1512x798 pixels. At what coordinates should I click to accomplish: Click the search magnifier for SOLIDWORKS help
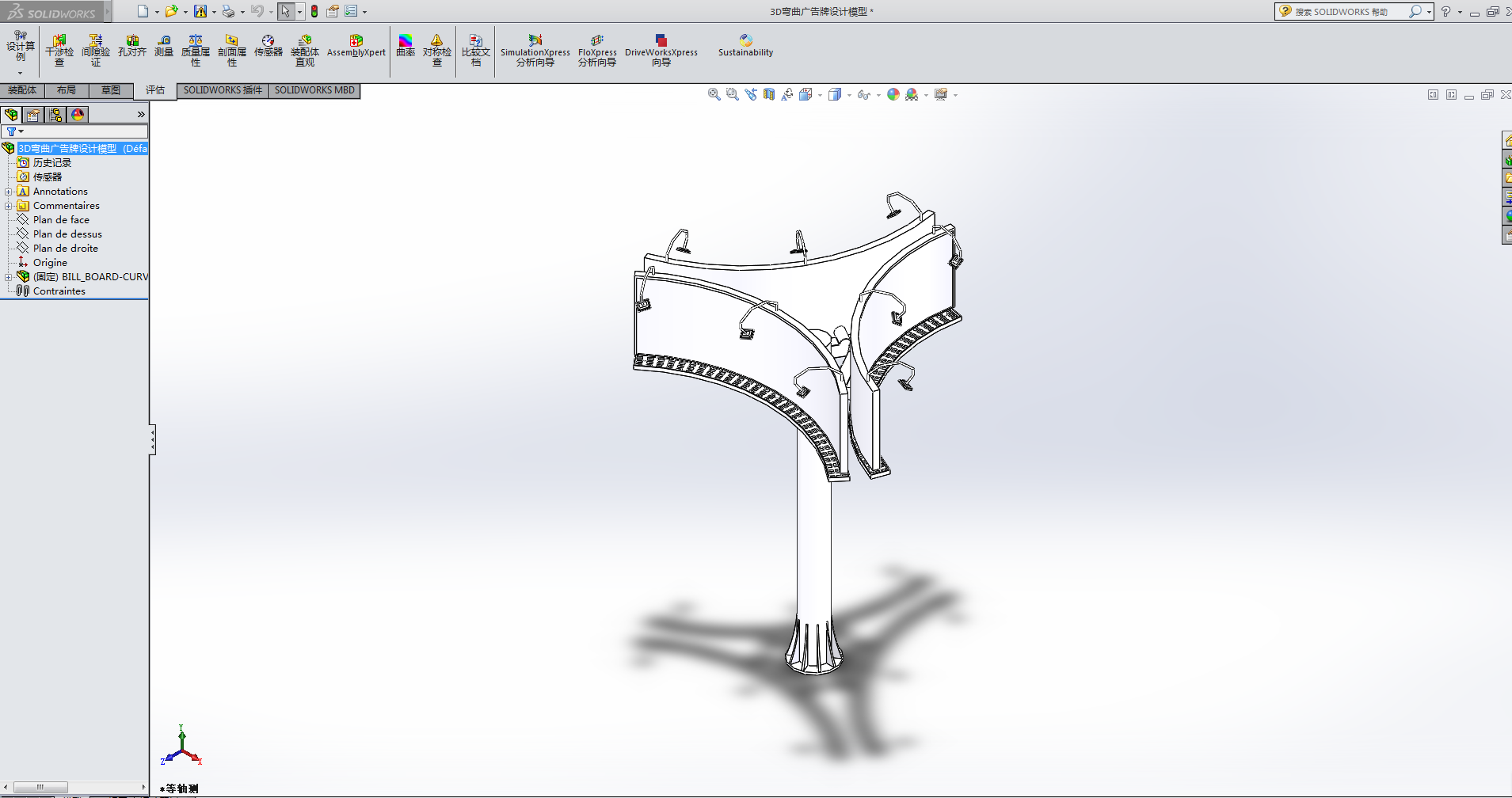coord(1417,11)
